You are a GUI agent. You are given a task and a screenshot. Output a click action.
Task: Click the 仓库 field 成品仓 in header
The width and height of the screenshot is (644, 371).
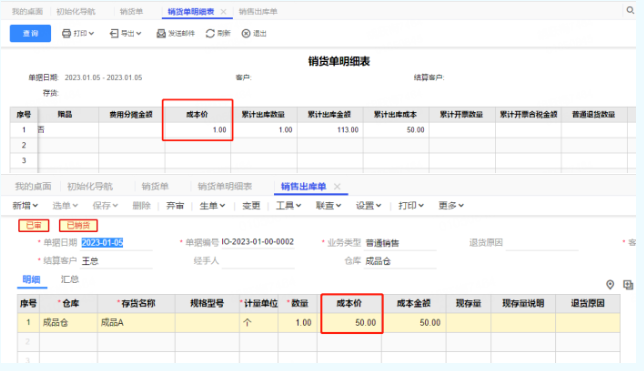(400, 261)
